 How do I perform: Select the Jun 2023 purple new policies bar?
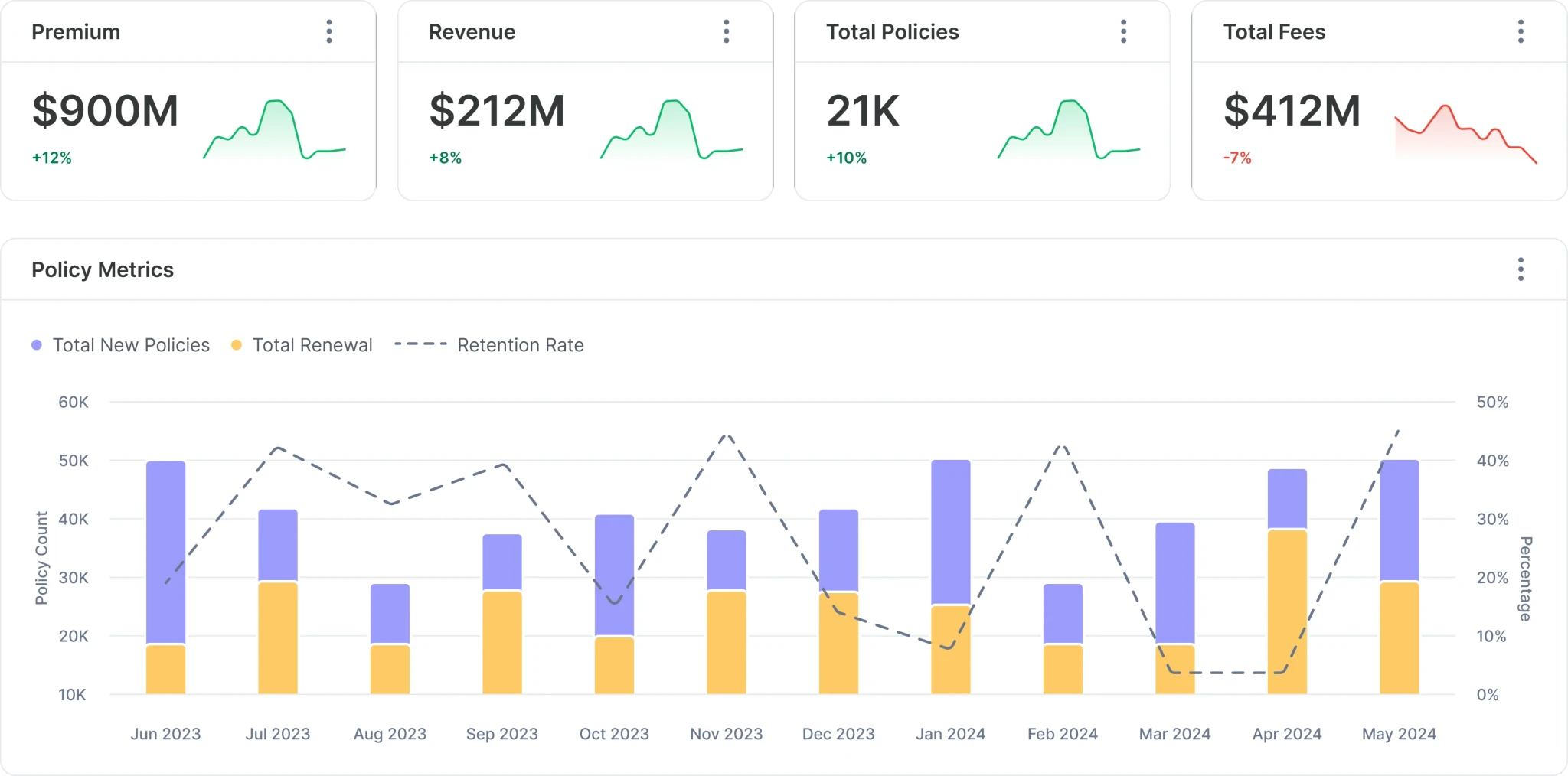[x=165, y=552]
